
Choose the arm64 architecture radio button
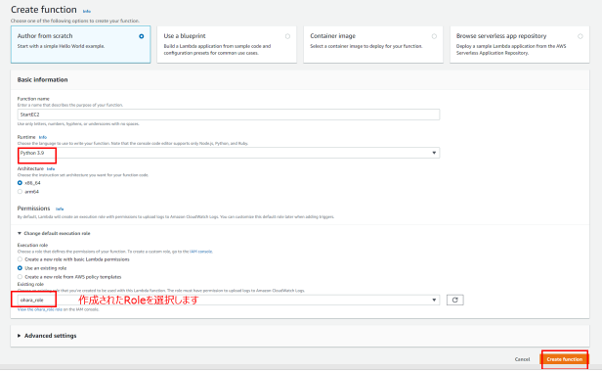[20, 191]
